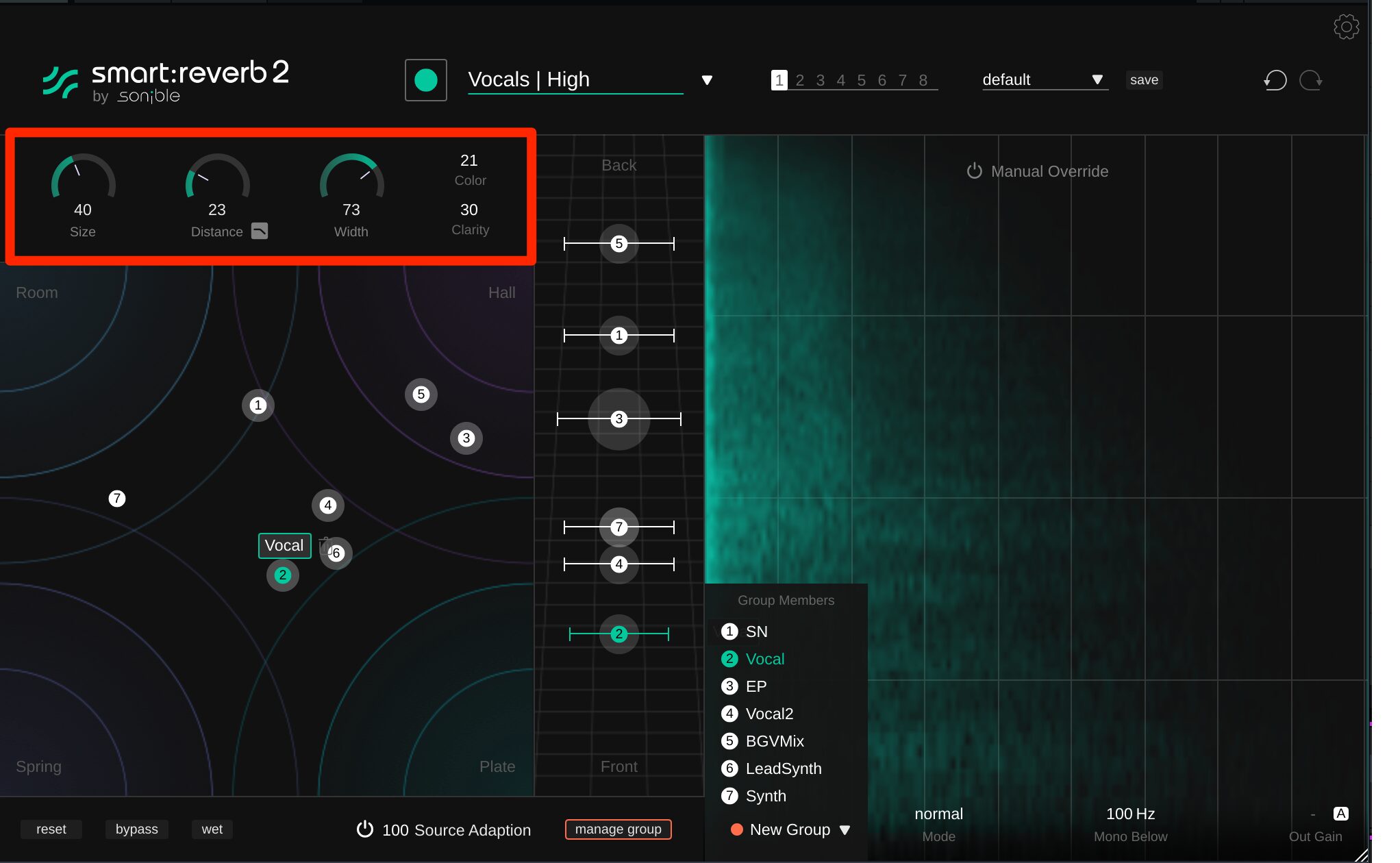Screen dimensions: 1400x863
Task: Click the Out Gain dash value
Action: [1312, 814]
